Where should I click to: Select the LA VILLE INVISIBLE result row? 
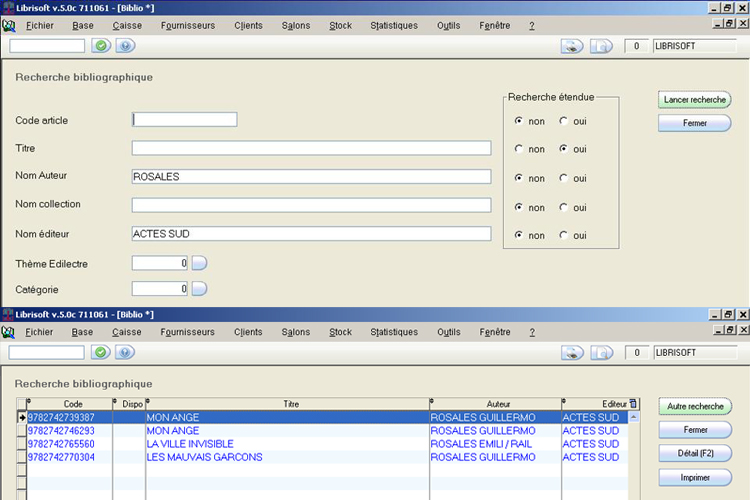[190, 444]
